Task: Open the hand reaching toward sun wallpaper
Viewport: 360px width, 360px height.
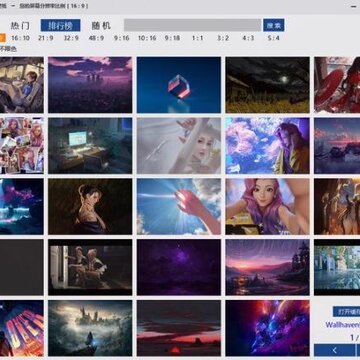Action: (x=179, y=206)
